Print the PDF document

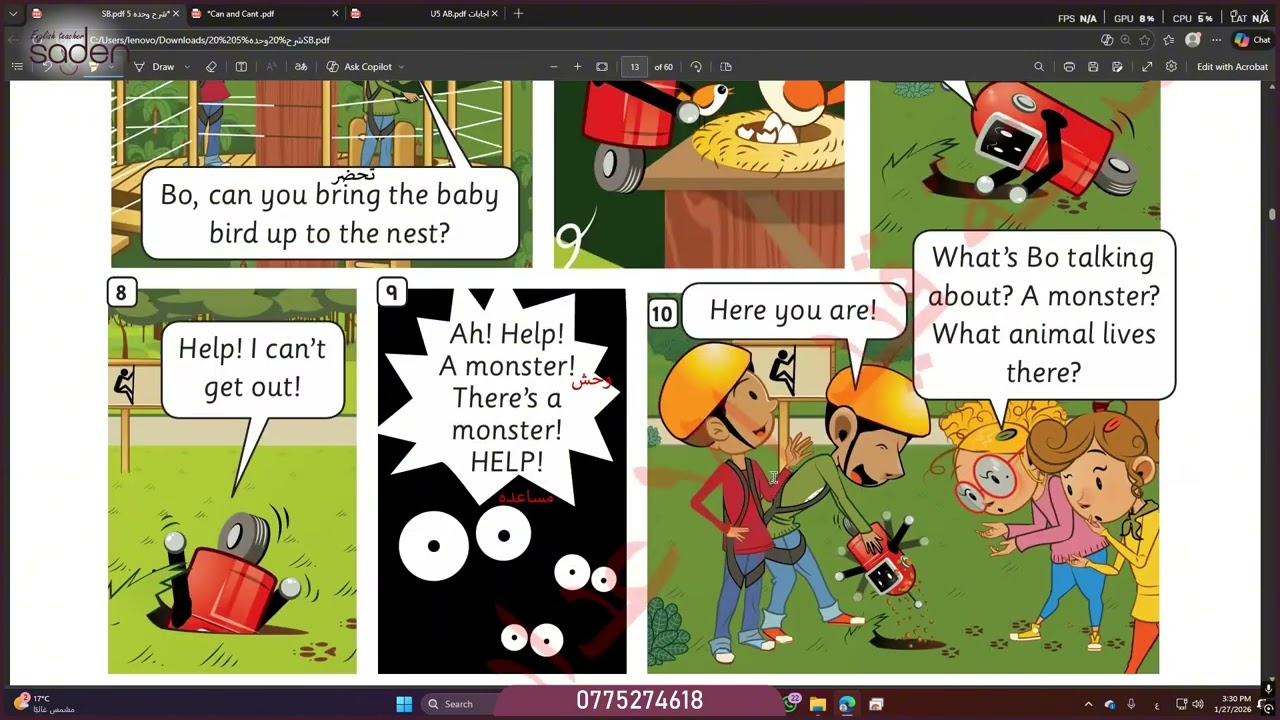(x=1069, y=67)
